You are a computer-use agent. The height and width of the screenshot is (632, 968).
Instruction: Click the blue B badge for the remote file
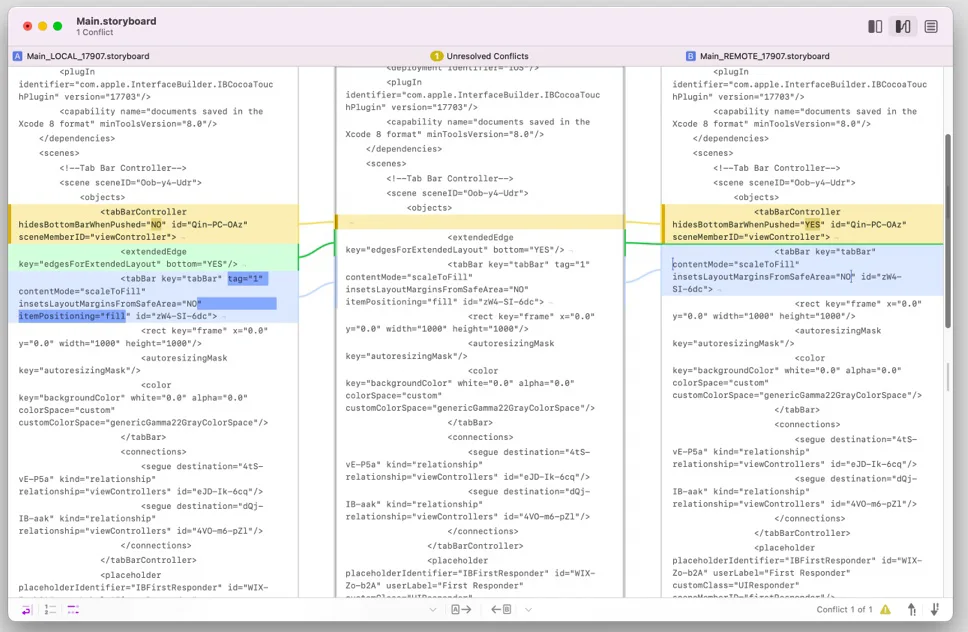[x=690, y=56]
